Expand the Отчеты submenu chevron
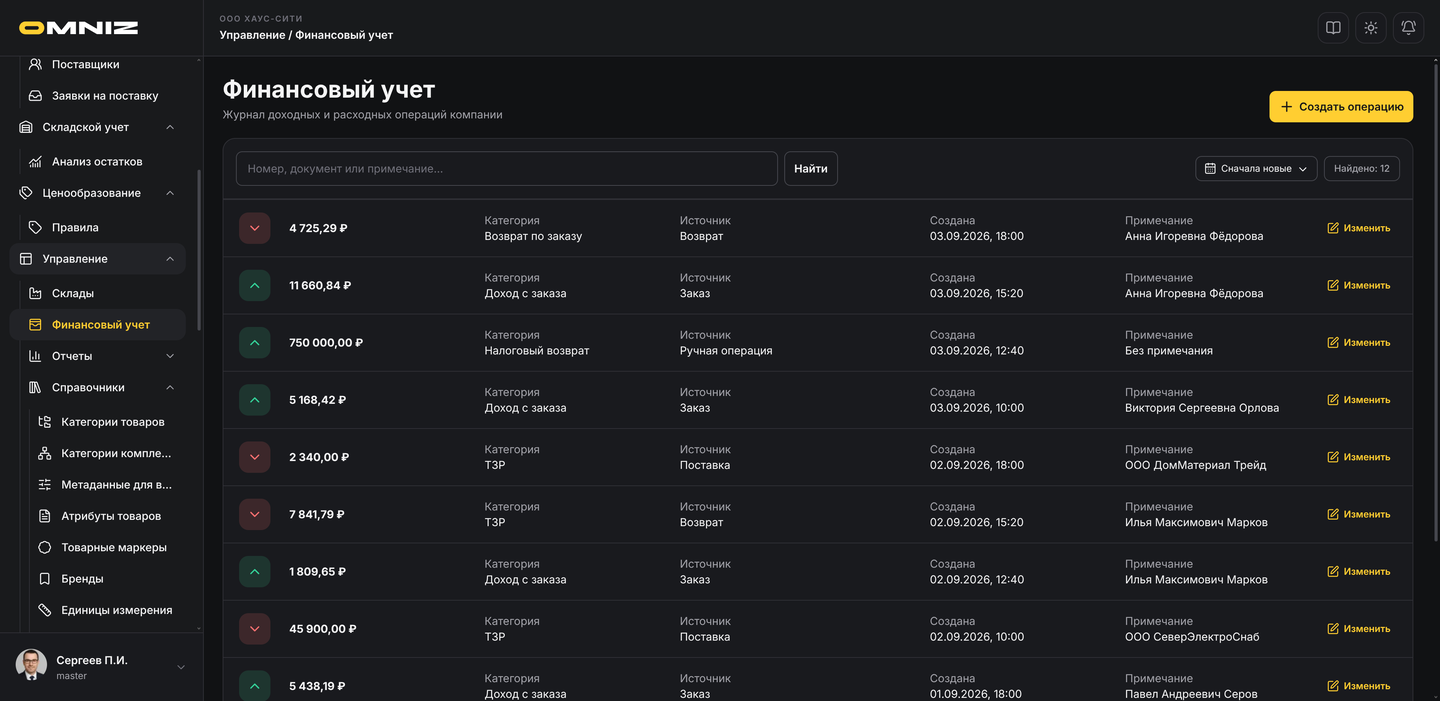This screenshot has height=701, width=1440. point(170,356)
